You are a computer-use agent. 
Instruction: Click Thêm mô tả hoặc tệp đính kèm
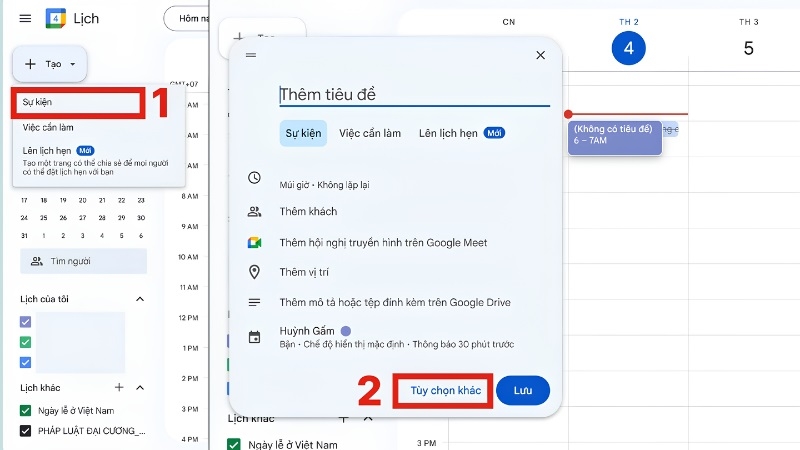point(395,303)
